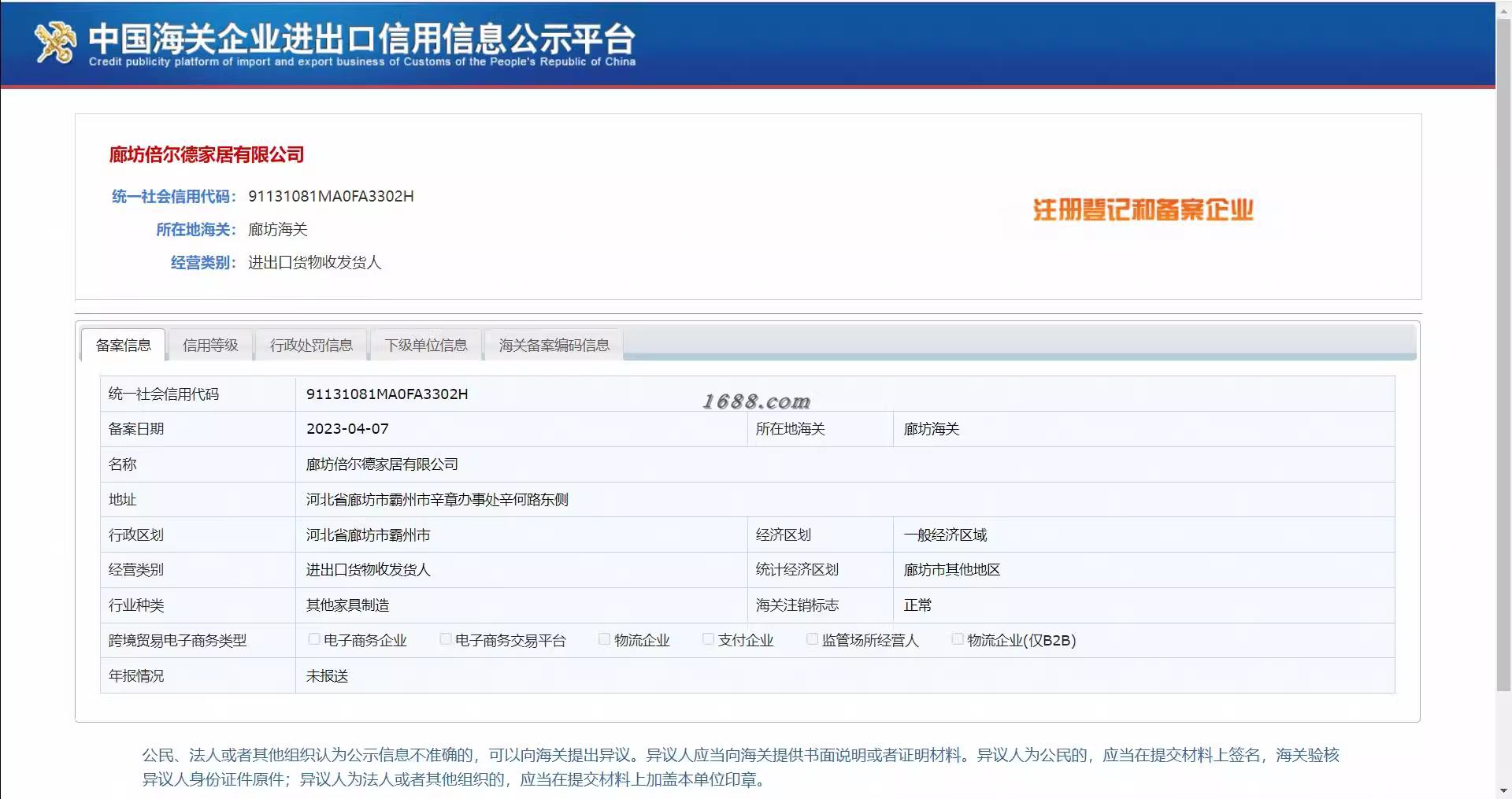Click the 地址 value 河北省廊坊市霸州市辛章办事处辛何路东侧
1512x799 pixels.
pos(437,500)
